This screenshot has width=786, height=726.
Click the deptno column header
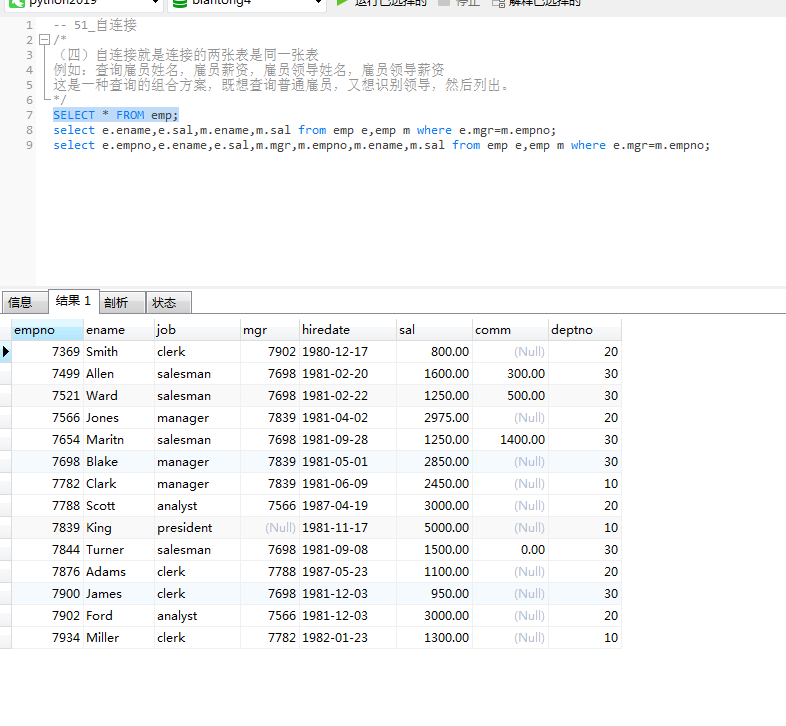584,330
